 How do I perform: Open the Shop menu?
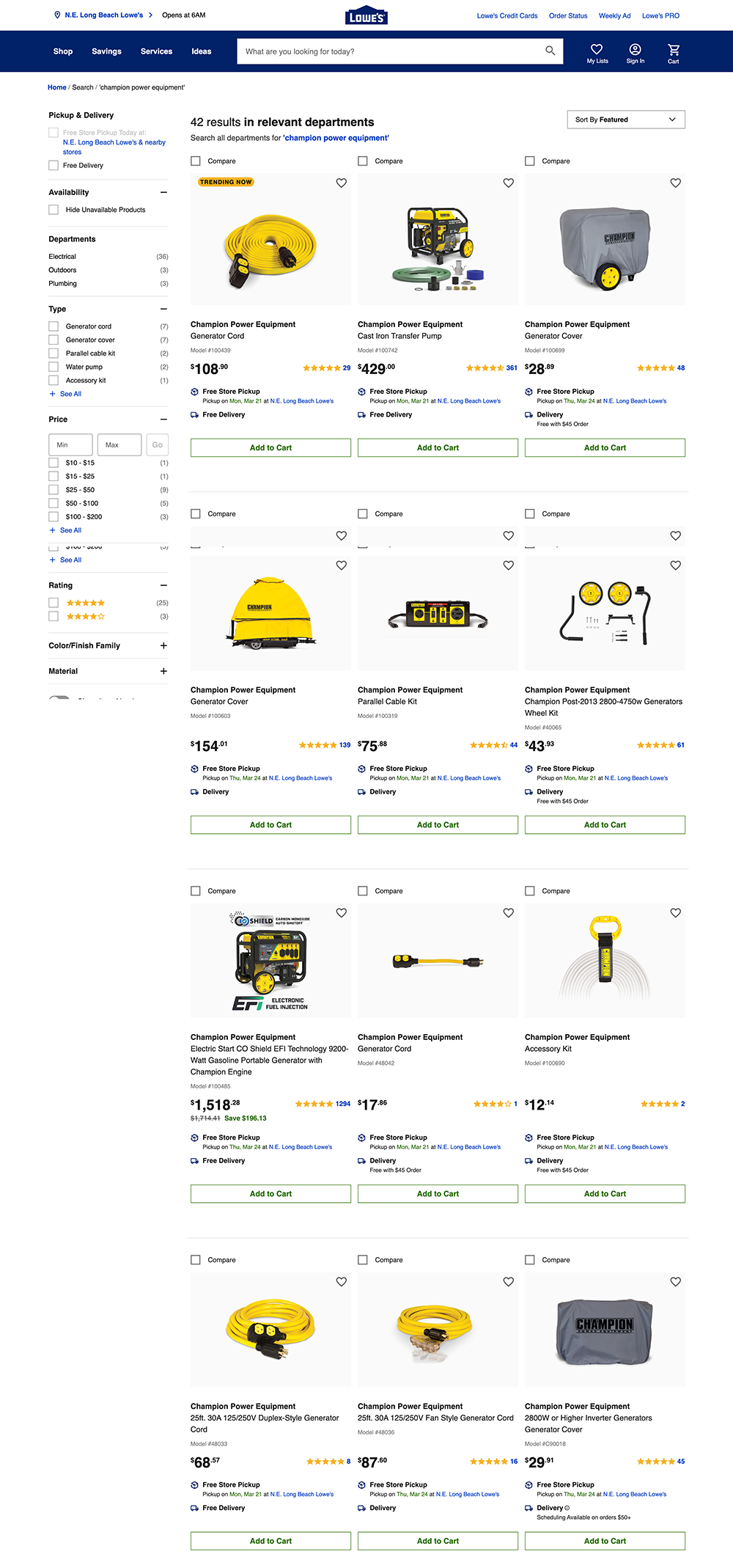63,51
